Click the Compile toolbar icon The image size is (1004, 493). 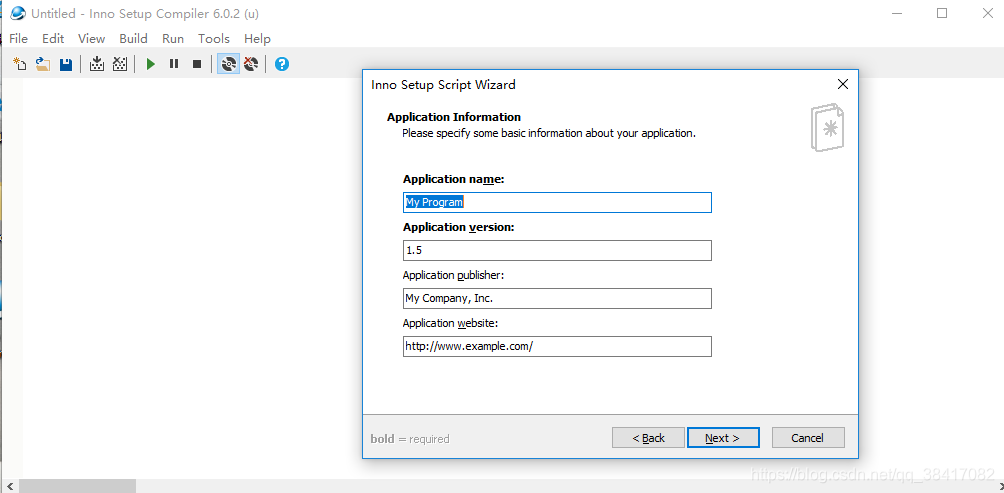pos(97,64)
